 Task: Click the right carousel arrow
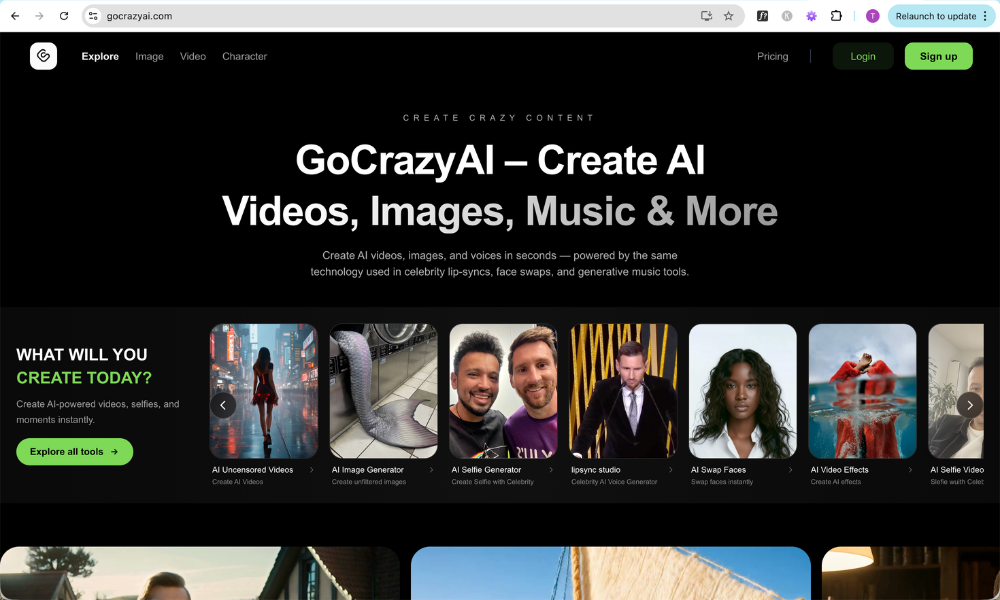point(969,404)
